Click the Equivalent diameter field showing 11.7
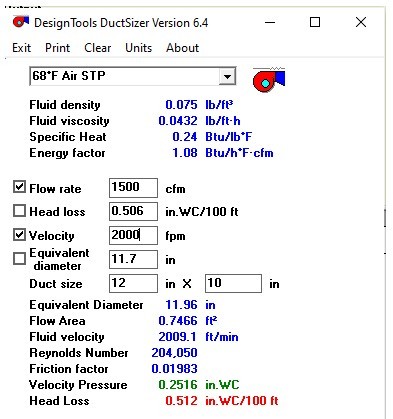The image size is (393, 419). (x=133, y=259)
